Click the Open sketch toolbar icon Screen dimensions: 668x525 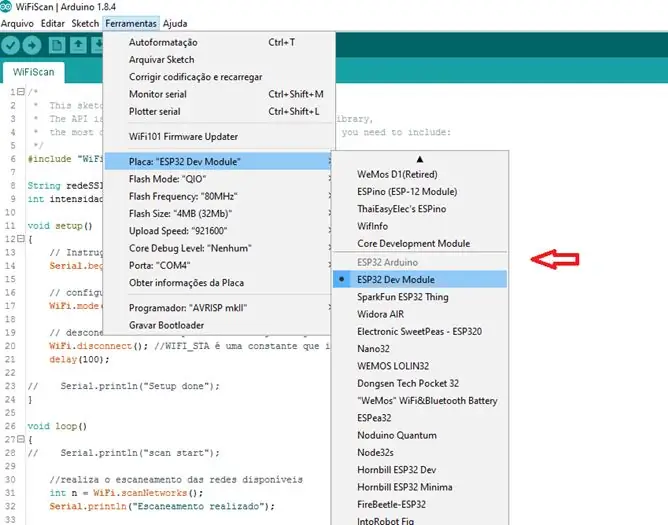pyautogui.click(x=78, y=45)
